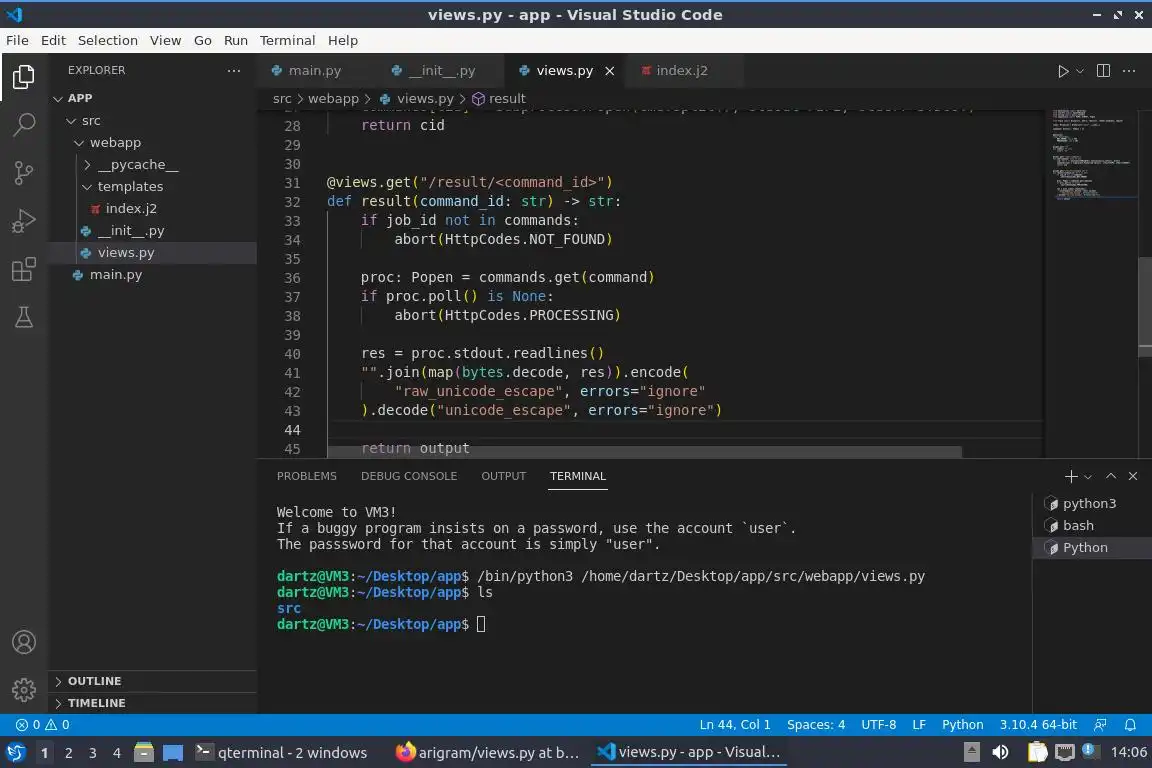This screenshot has height=768, width=1152.
Task: Switch to the DEBUG CONSOLE panel tab
Action: [408, 476]
